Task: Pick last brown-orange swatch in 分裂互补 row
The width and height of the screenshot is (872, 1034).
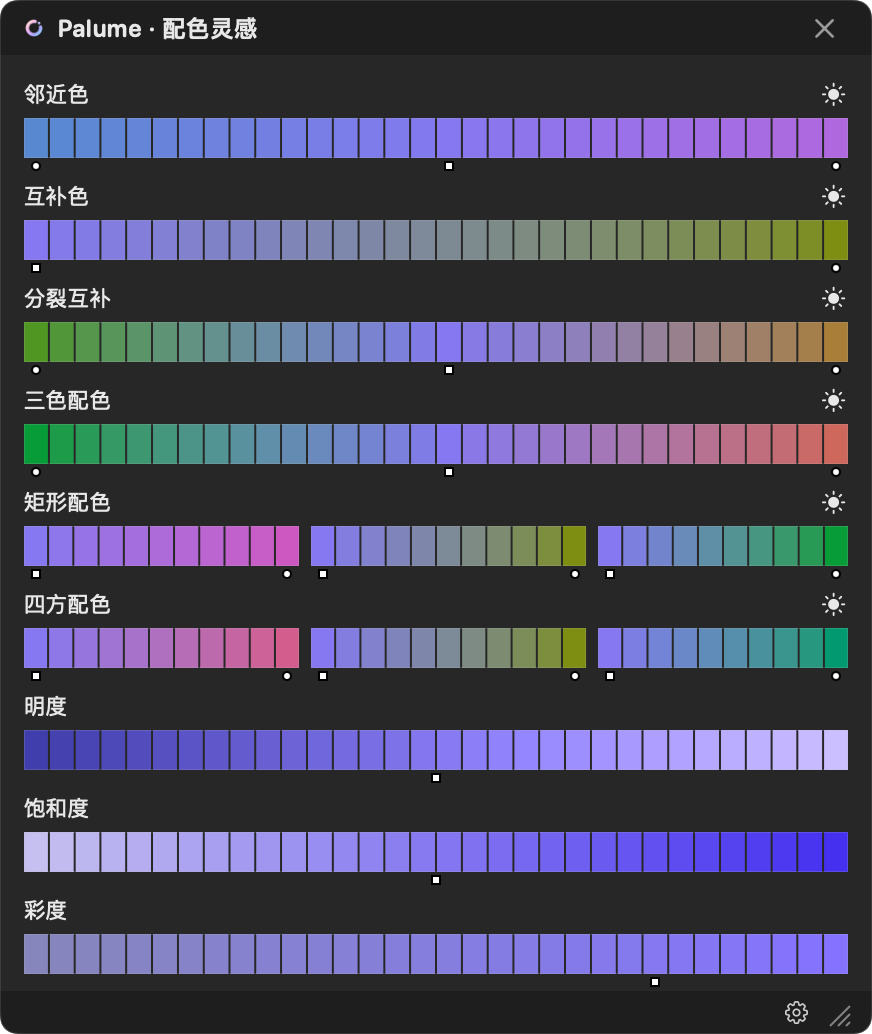Action: [836, 342]
